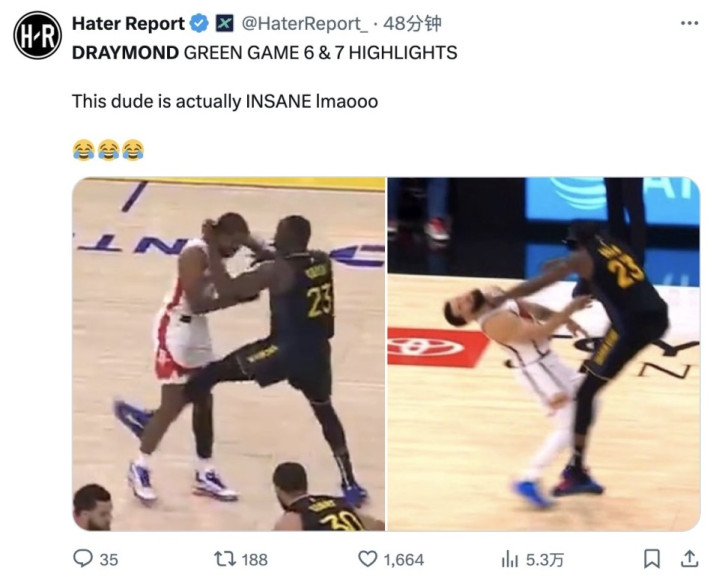Open Hater Report profile avatar
Screen dimensions: 719x580
37,35
